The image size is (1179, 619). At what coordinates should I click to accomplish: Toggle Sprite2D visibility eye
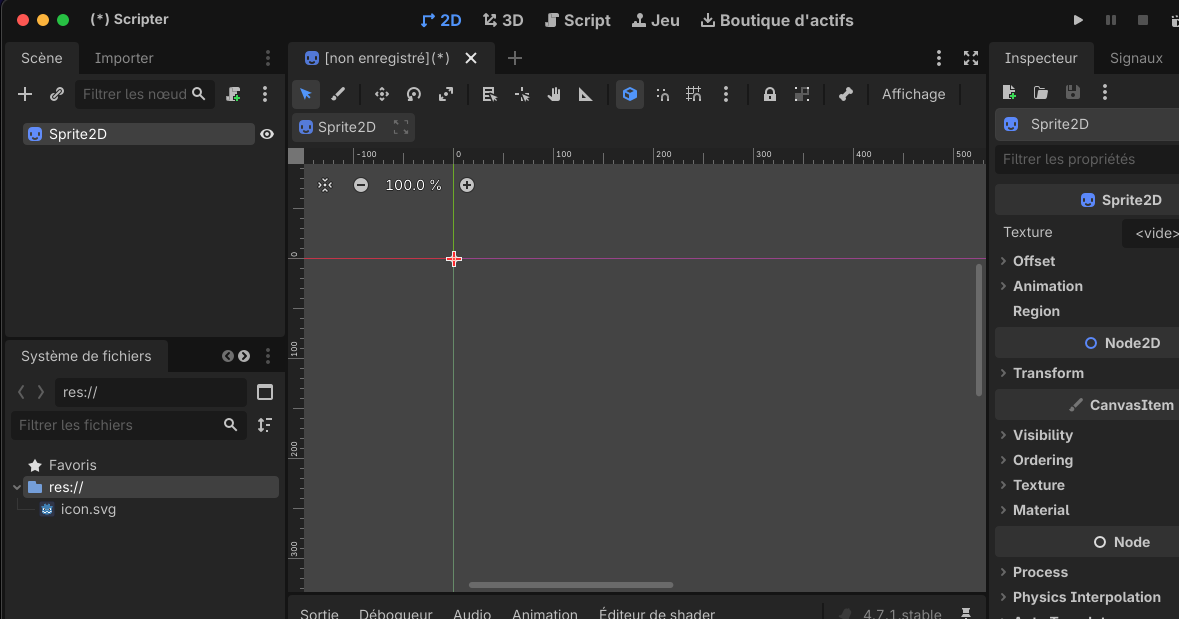[x=267, y=134]
